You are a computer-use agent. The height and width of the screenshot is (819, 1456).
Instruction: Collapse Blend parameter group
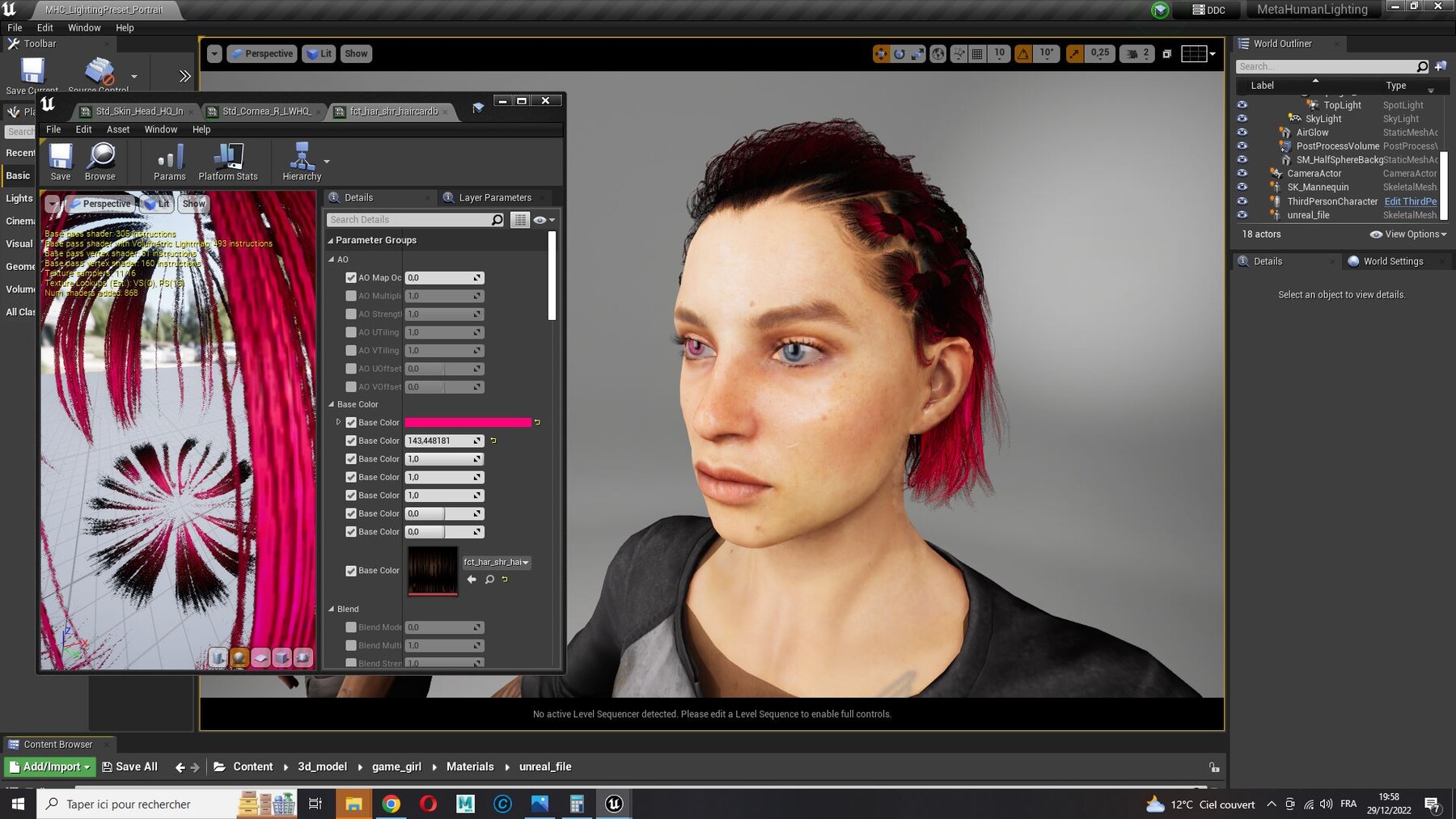pos(331,609)
